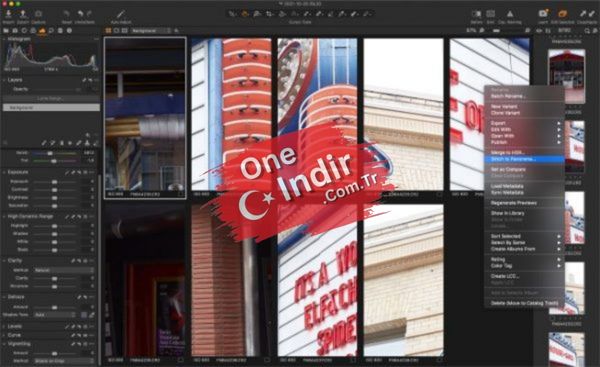Open the Dehaze Shadow Tone dropdown set to Auto

pyautogui.click(x=55, y=315)
